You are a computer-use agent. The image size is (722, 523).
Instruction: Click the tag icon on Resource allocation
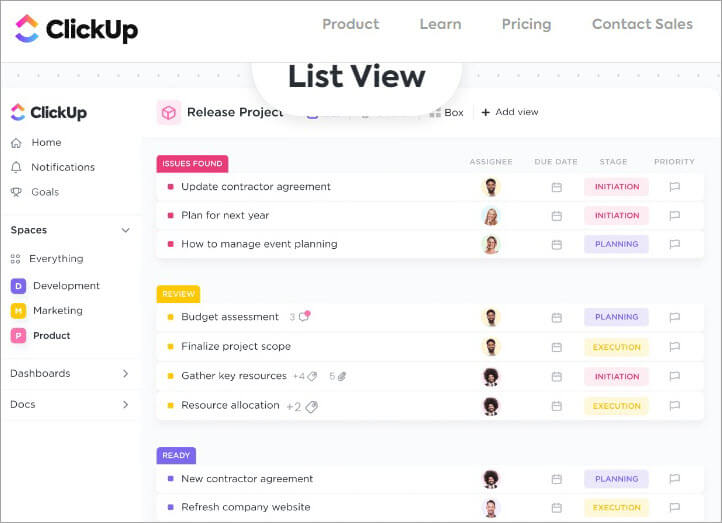(312, 407)
